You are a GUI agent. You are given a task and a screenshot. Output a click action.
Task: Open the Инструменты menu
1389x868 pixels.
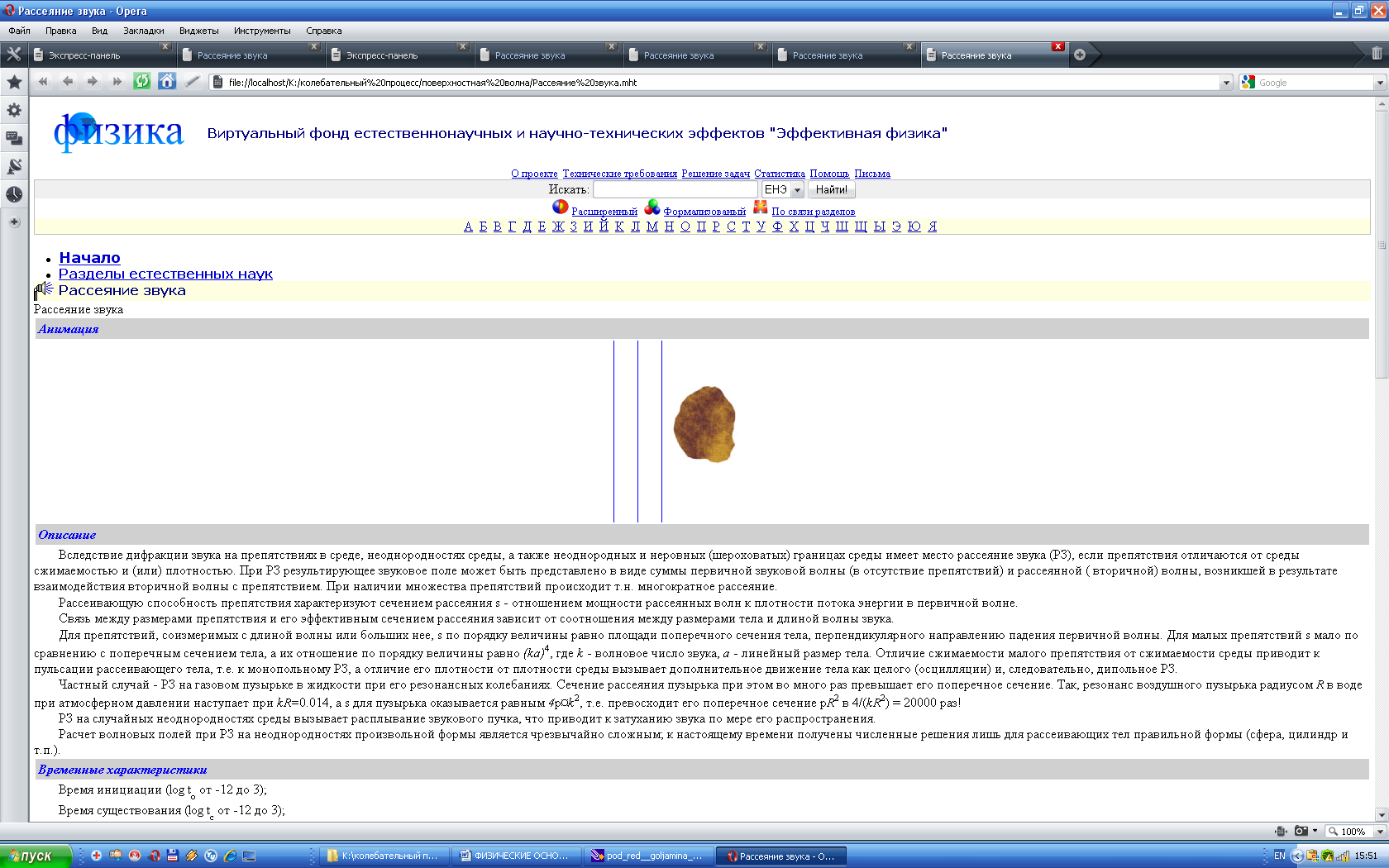(x=262, y=31)
